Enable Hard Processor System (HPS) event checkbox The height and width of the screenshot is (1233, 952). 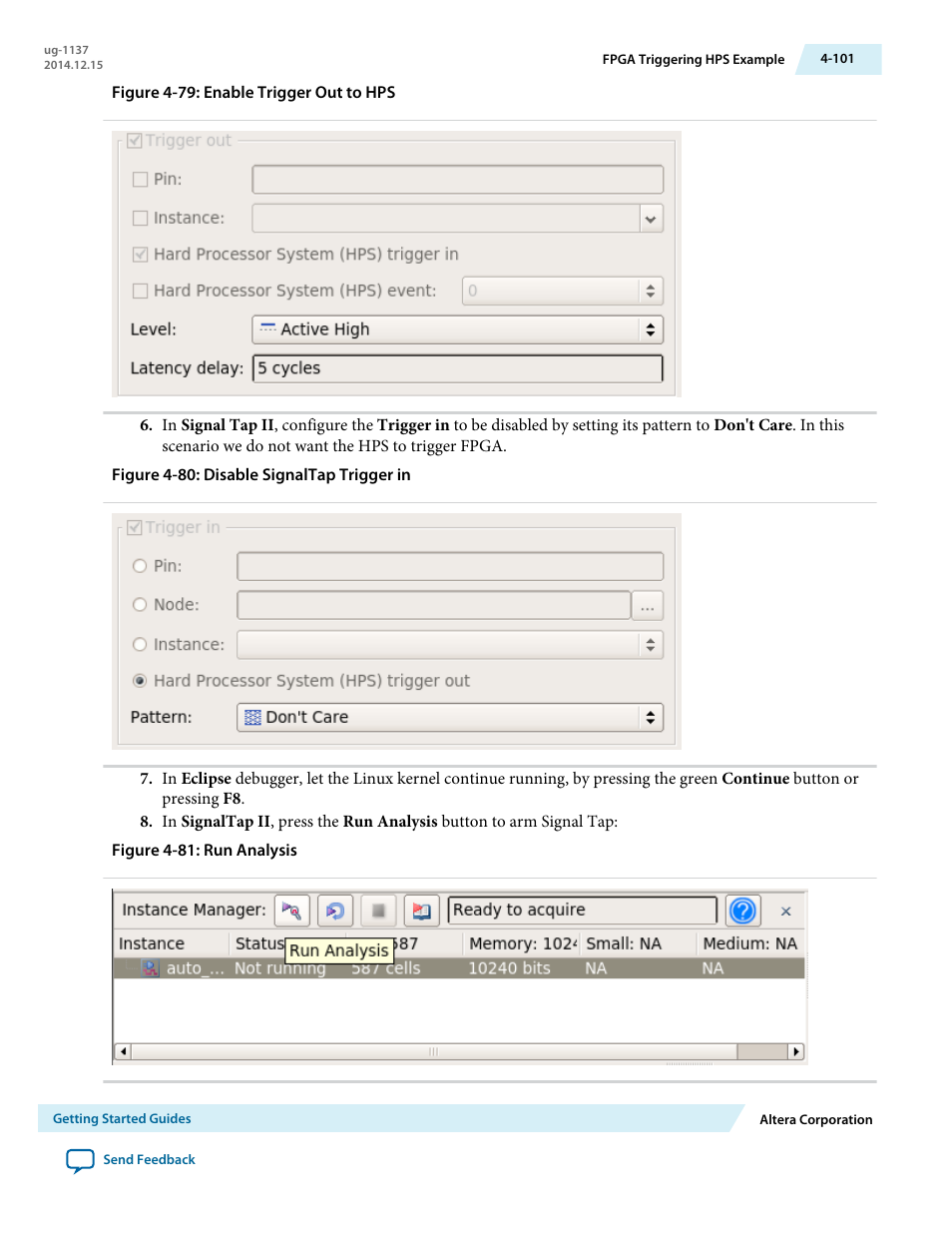[141, 291]
